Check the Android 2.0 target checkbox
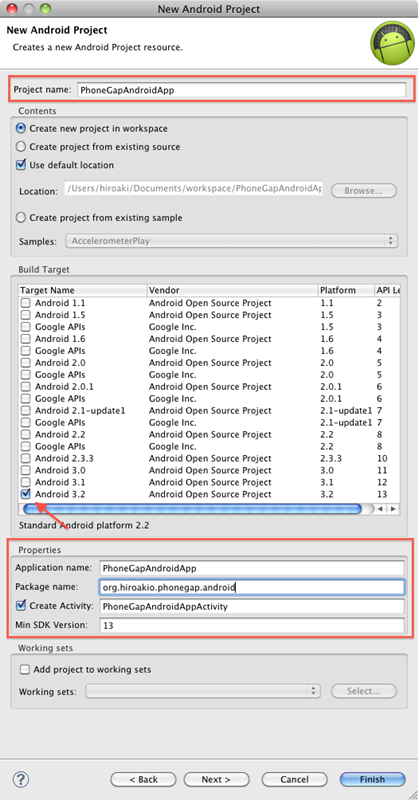The height and width of the screenshot is (800, 418). pyautogui.click(x=25, y=363)
